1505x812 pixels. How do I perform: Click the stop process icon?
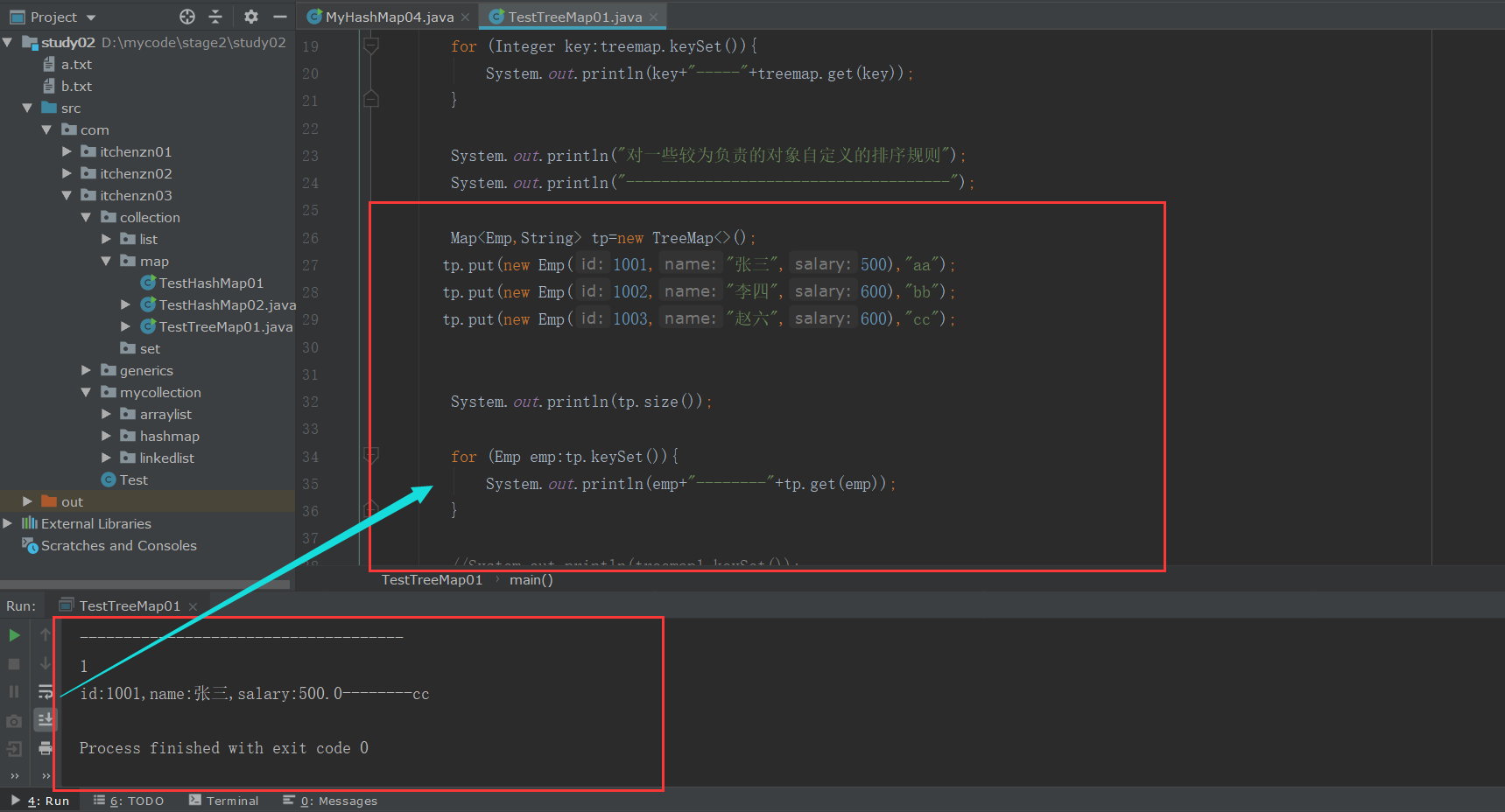point(14,664)
